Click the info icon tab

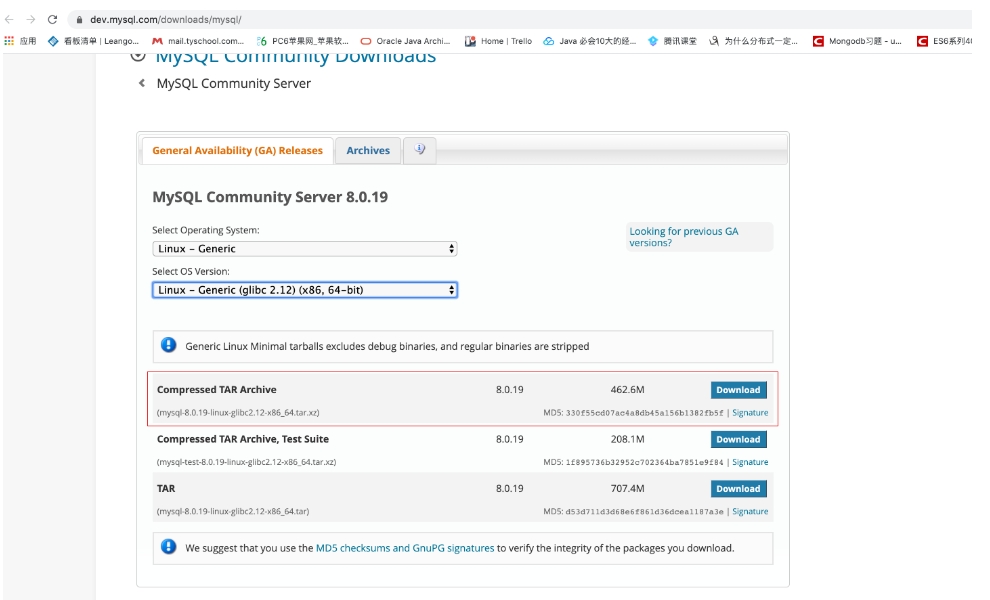pyautogui.click(x=419, y=150)
